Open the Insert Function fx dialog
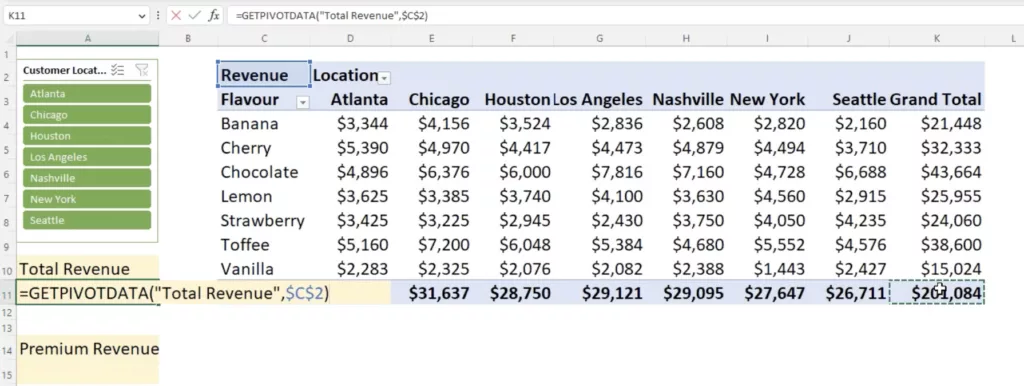The width and height of the screenshot is (1024, 386). click(214, 16)
